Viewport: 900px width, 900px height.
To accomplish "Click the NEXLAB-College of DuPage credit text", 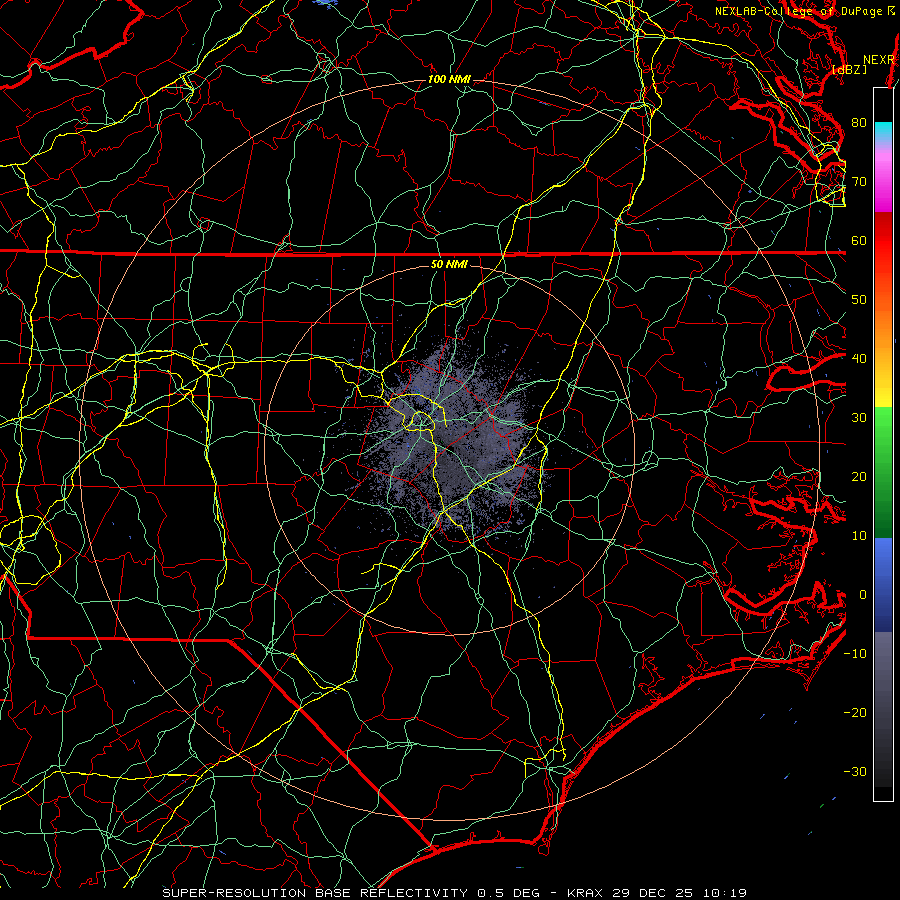I will (x=798, y=11).
